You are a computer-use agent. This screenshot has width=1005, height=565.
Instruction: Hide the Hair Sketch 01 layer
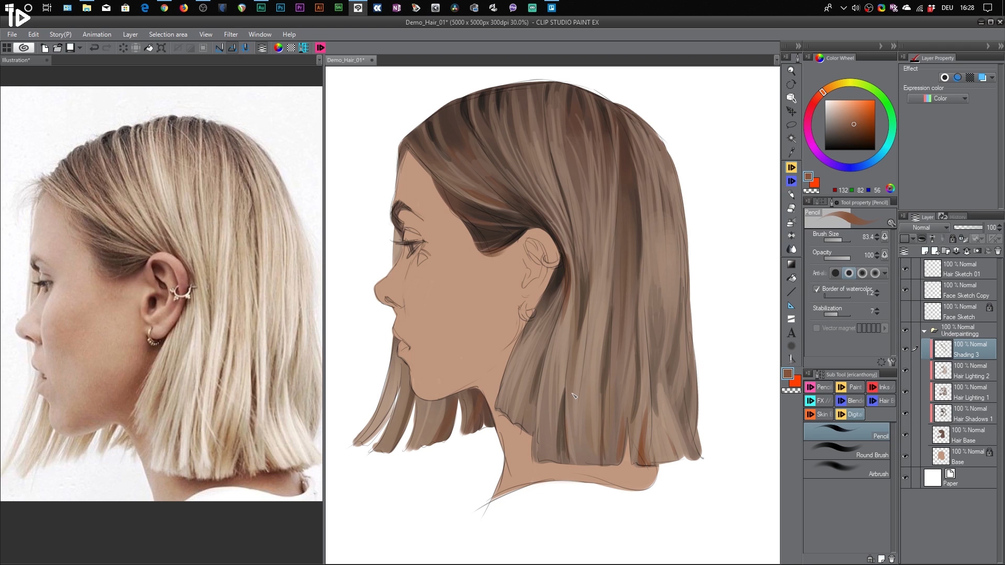click(x=905, y=269)
